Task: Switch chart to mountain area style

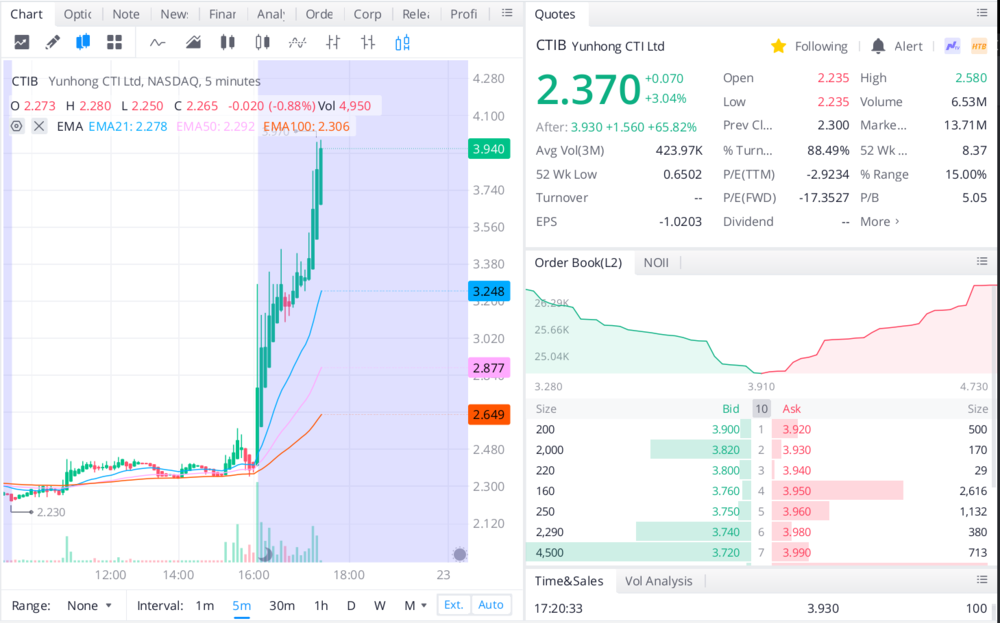Action: point(193,42)
